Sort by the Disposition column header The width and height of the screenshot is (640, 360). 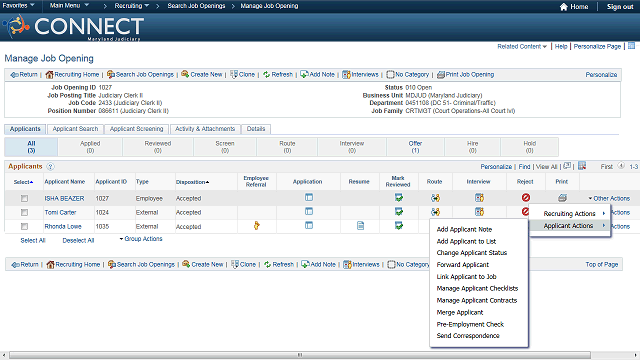(x=192, y=182)
